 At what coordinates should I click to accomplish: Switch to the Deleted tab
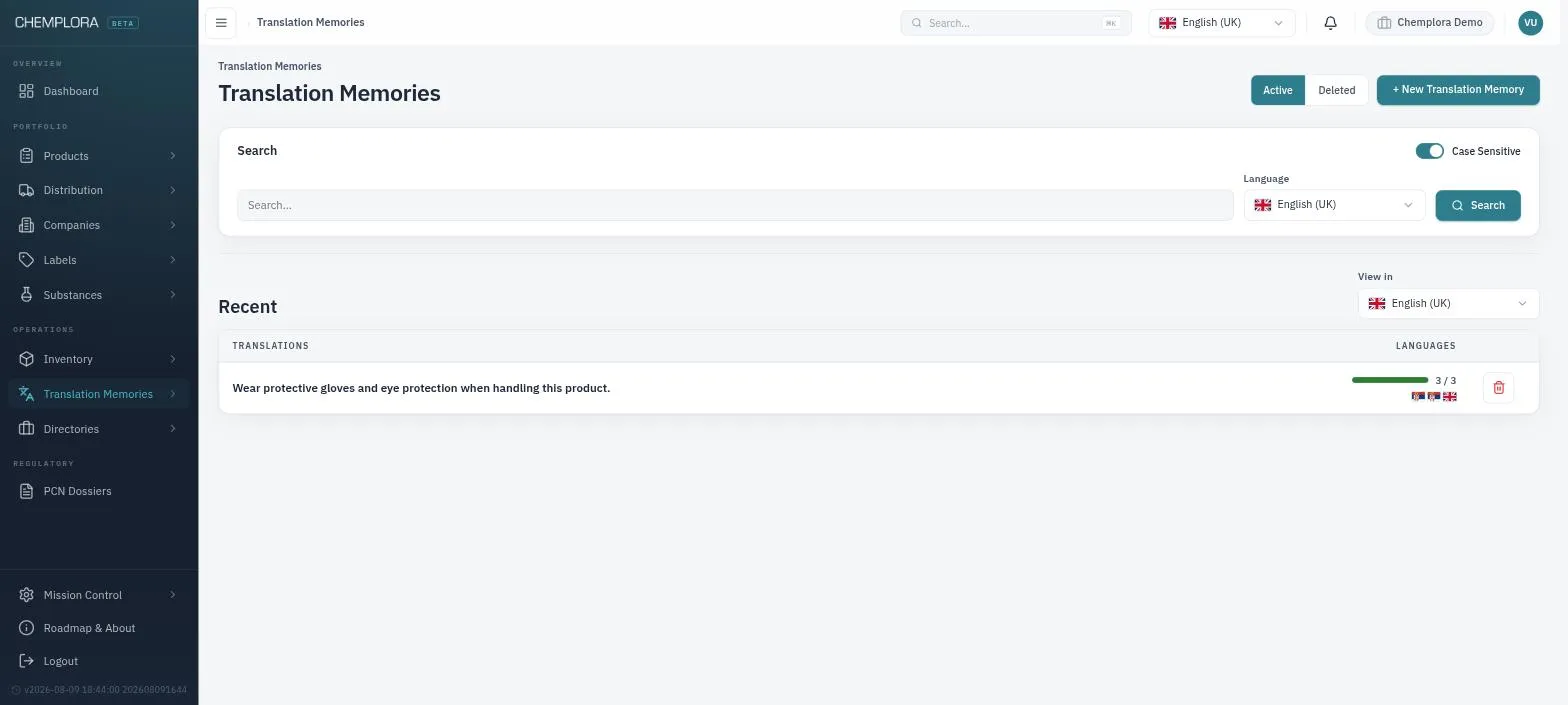pyautogui.click(x=1336, y=90)
